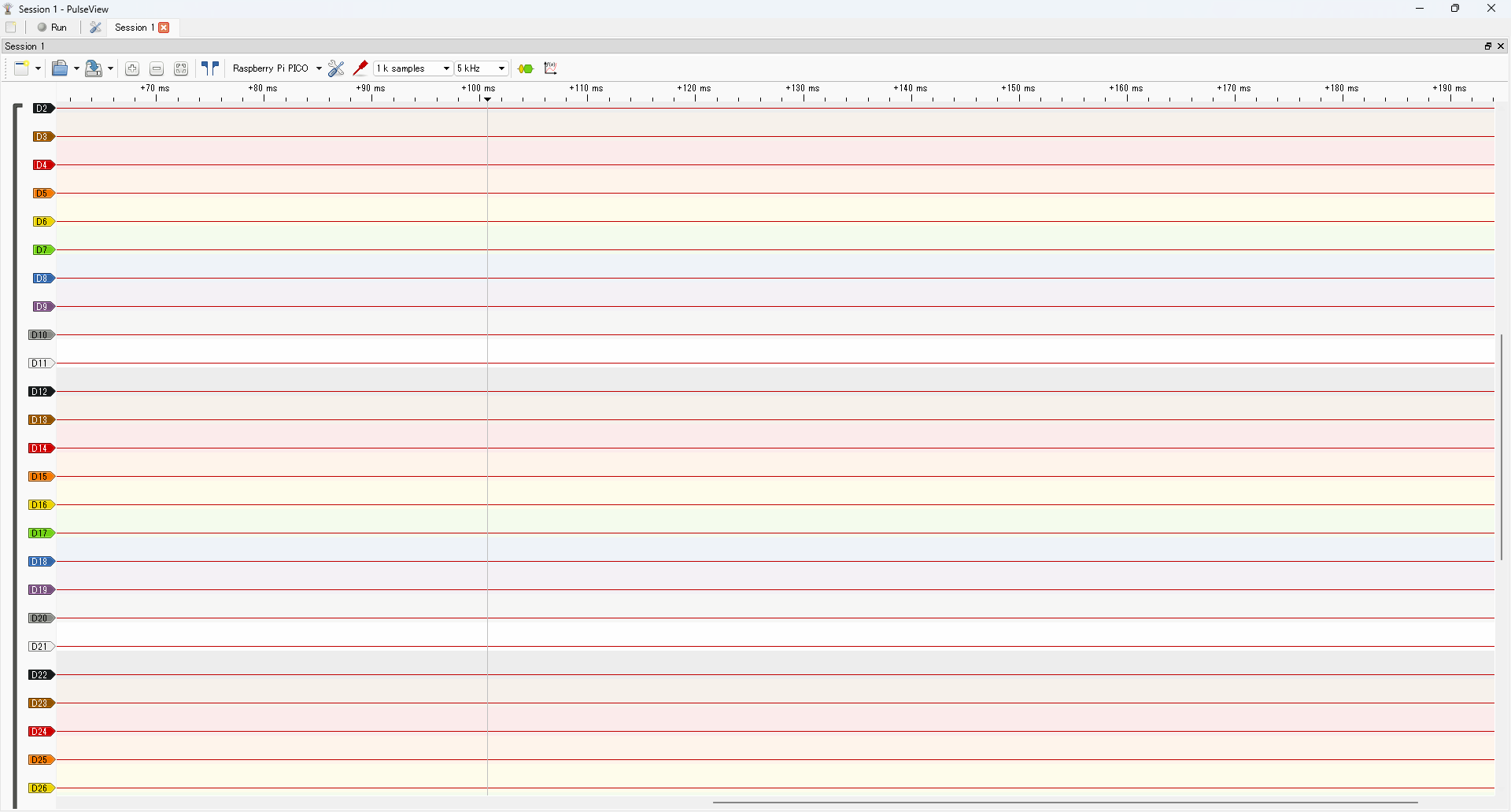
Task: Zoom in on the waveform view
Action: click(x=132, y=68)
